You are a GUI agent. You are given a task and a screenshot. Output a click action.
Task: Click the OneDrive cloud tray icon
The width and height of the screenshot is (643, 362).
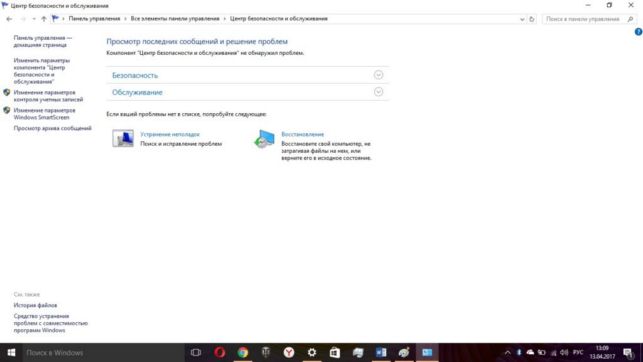click(530, 353)
